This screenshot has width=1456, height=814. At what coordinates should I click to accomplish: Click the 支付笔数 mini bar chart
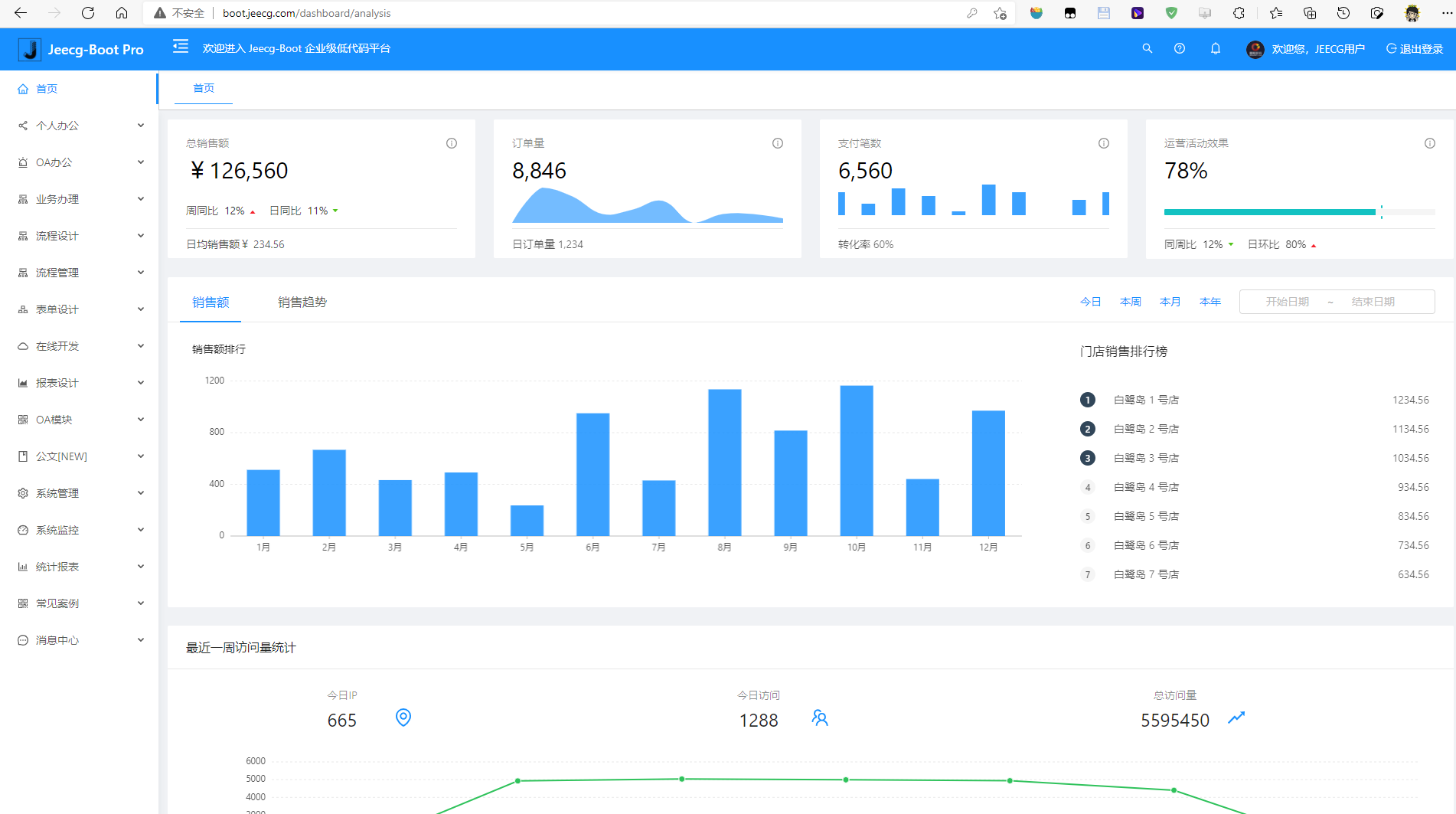click(974, 201)
